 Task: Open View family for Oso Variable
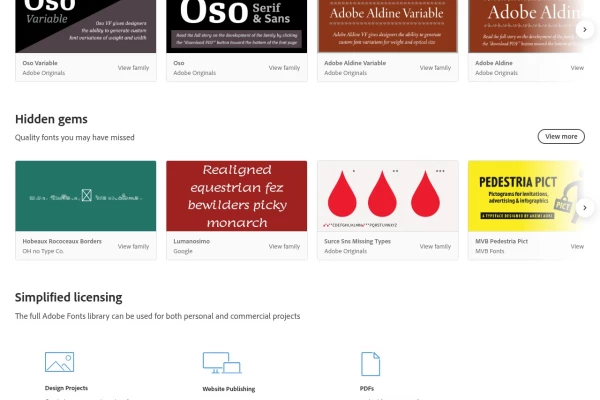pyautogui.click(x=133, y=68)
